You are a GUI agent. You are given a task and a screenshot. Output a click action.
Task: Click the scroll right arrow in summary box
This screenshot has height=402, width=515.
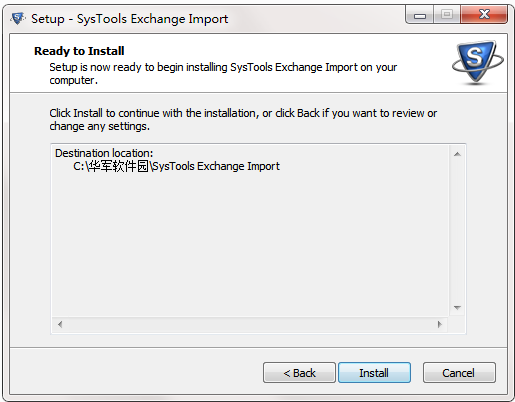click(x=440, y=324)
